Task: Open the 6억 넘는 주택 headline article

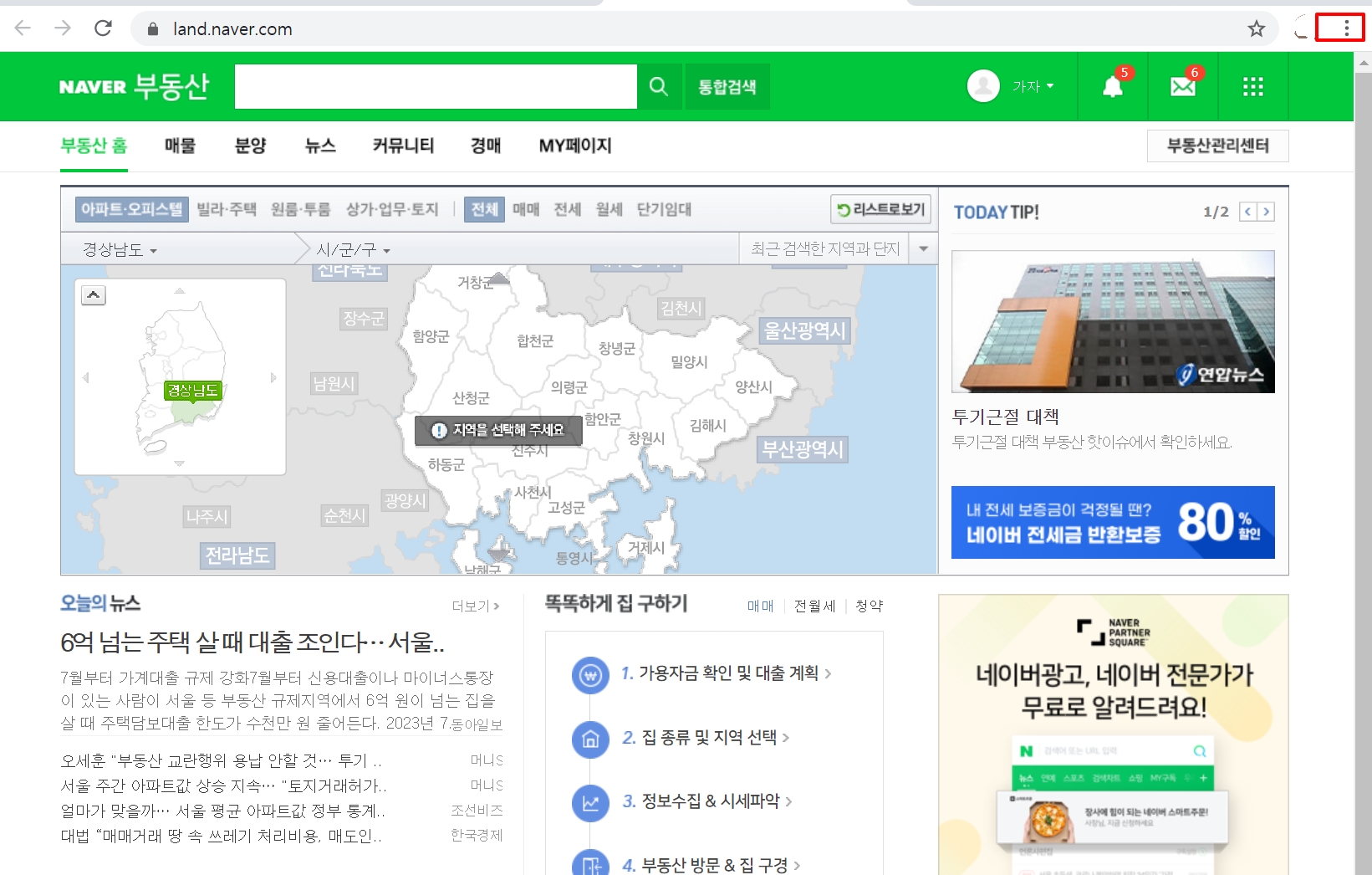Action: point(252,642)
